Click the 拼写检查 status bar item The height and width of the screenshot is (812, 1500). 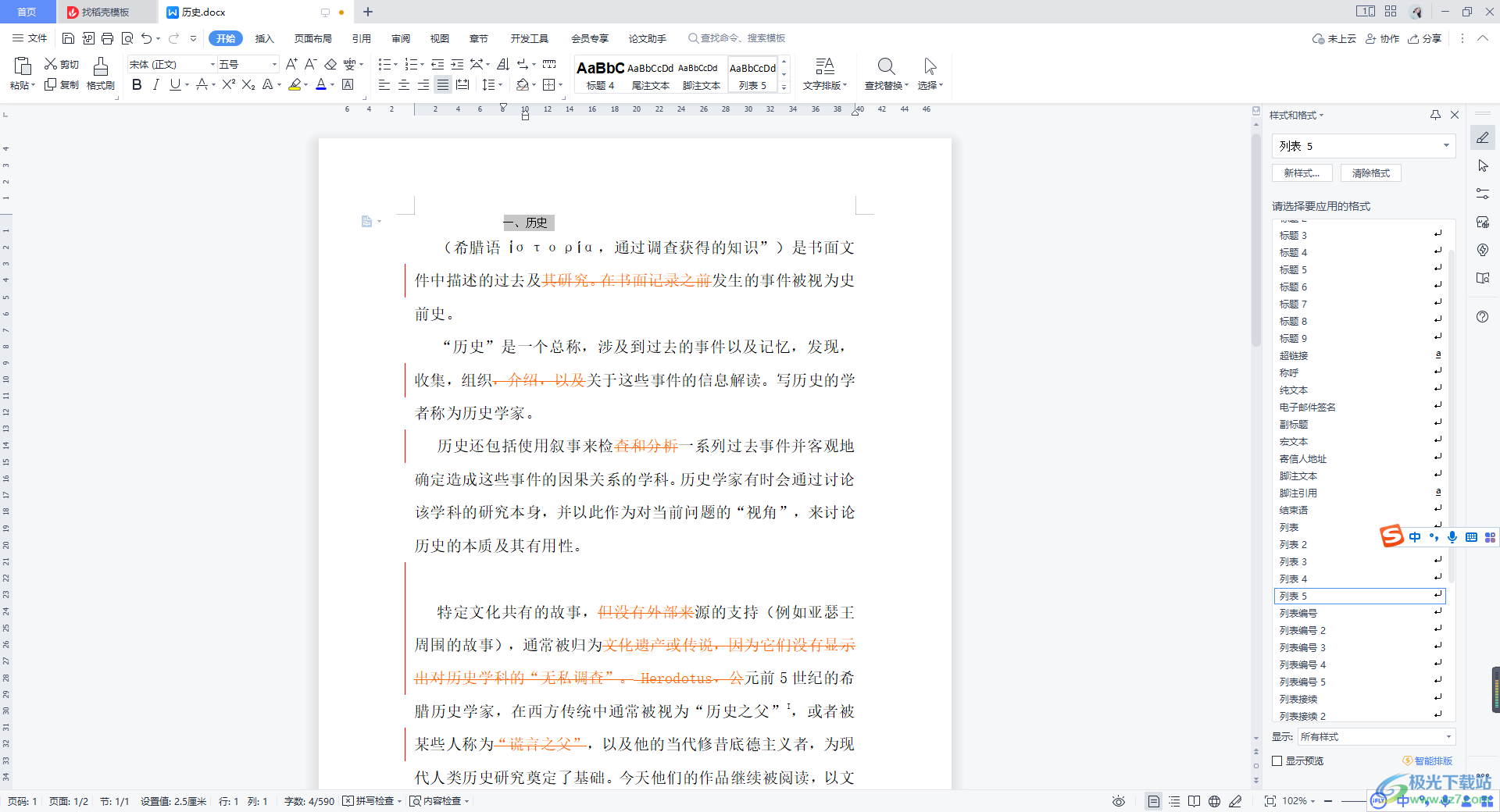coord(372,801)
